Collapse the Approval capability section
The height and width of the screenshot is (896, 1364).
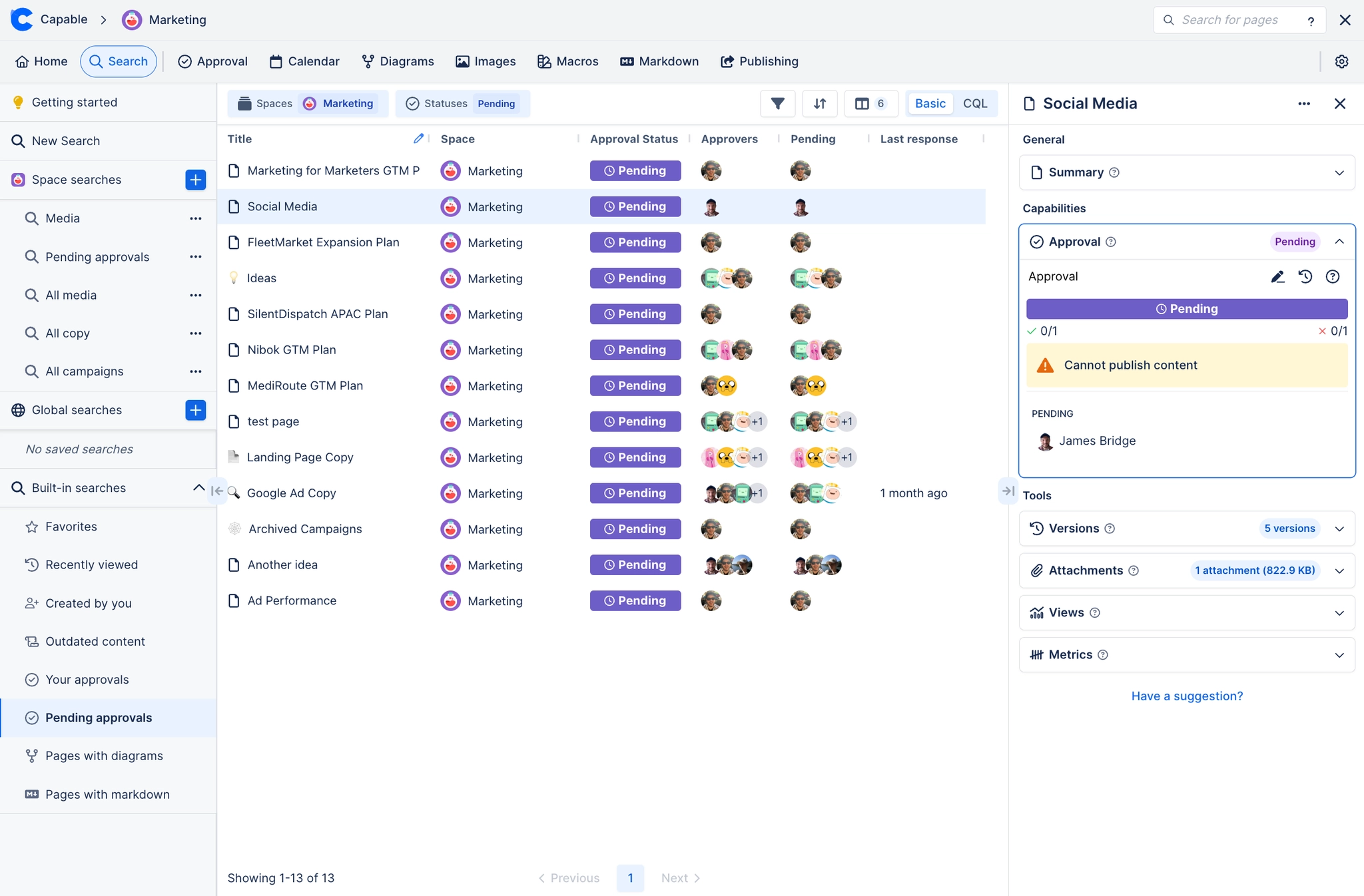point(1339,241)
